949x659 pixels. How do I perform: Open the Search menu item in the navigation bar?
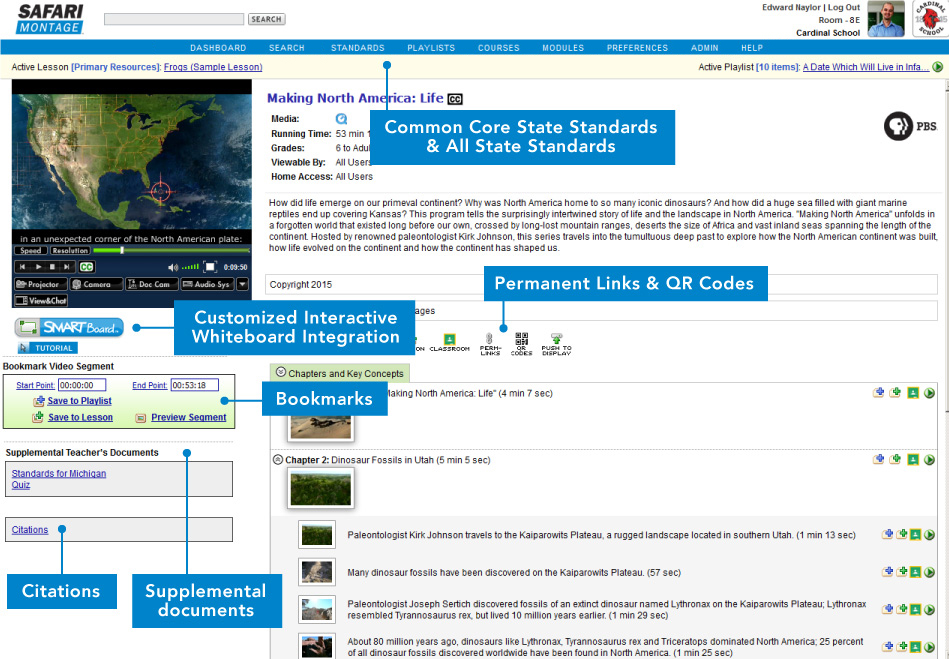tap(287, 48)
